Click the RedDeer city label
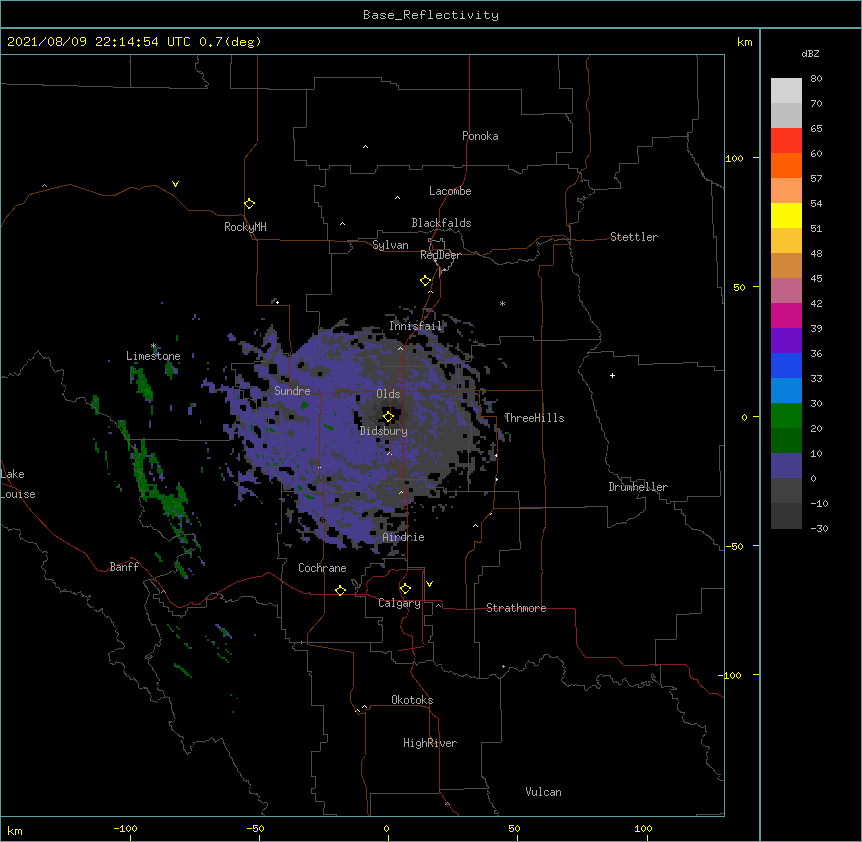862x842 pixels. 440,255
